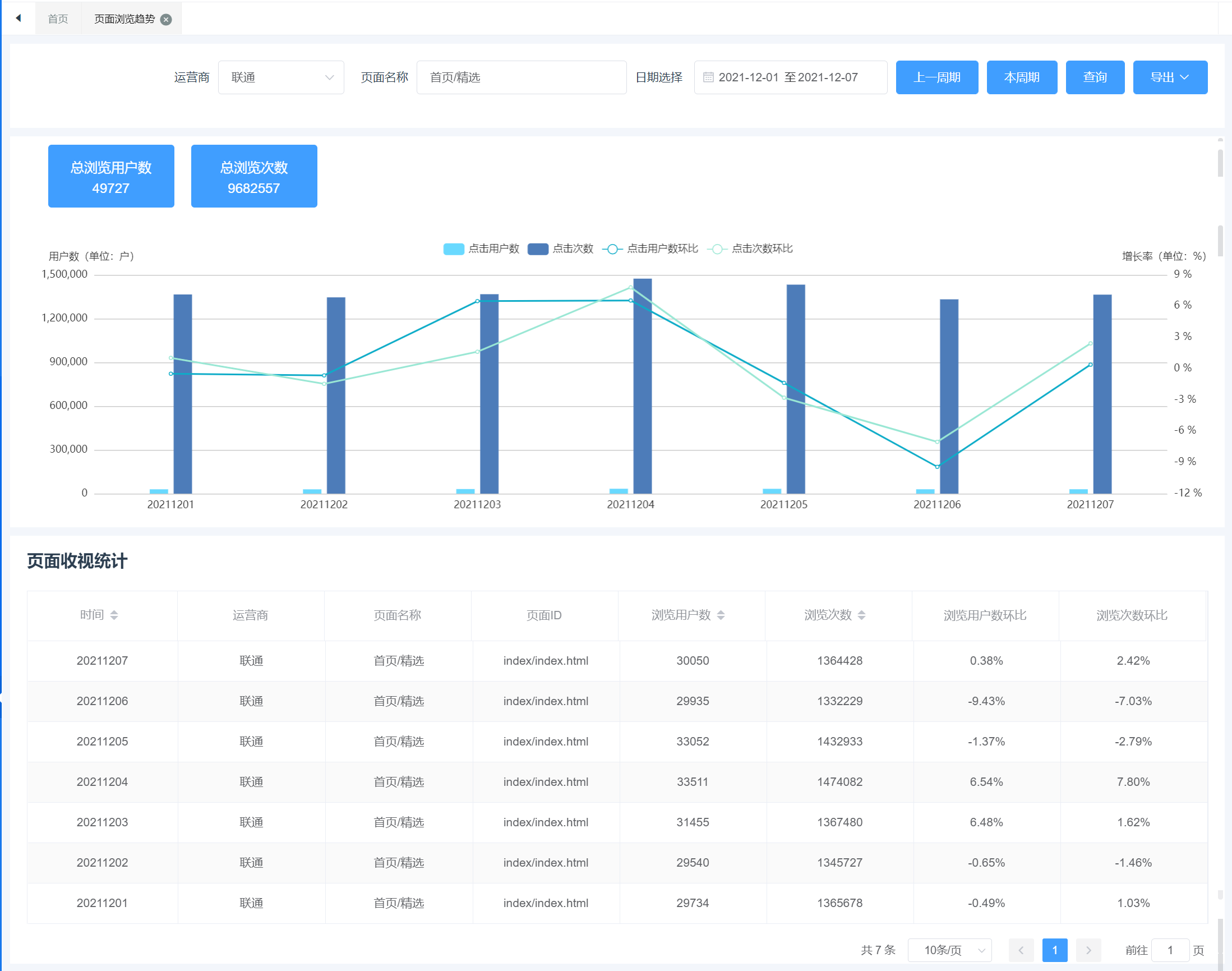Select the 页面浏览趋势 tab
1232x971 pixels.
coord(124,19)
